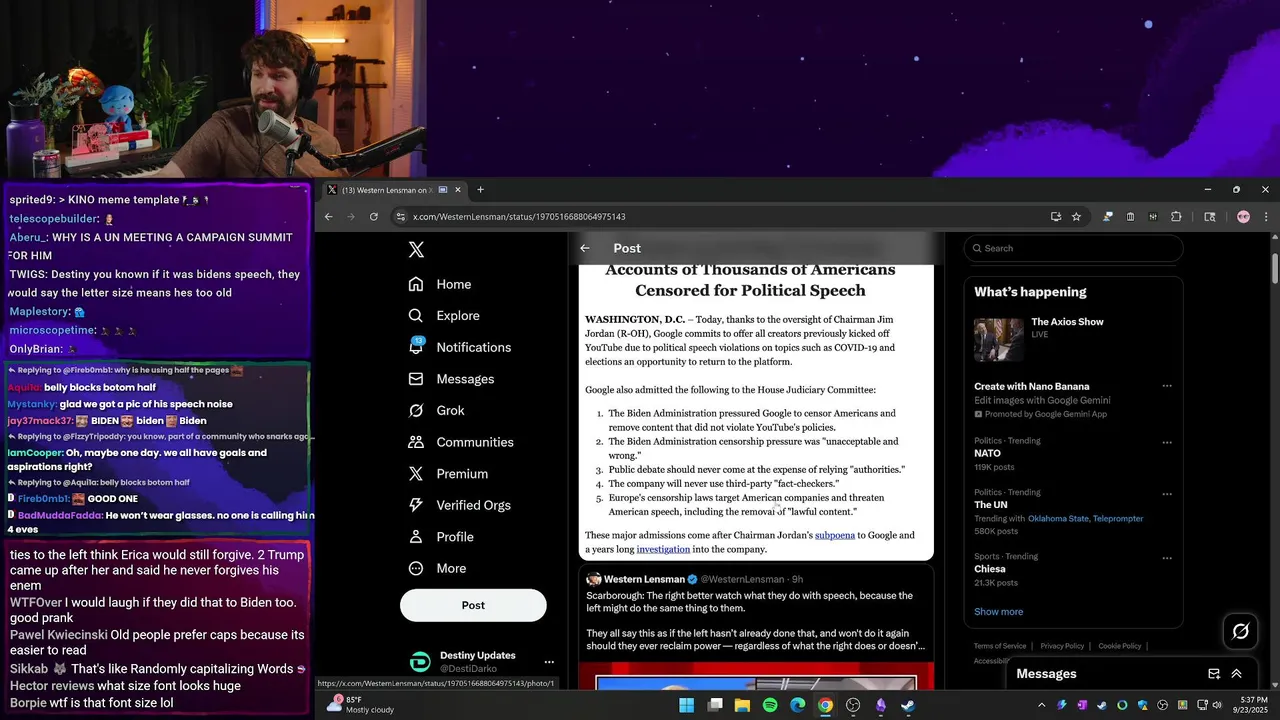Open a new tab in Chrome
This screenshot has width=1280, height=720.
tap(480, 190)
